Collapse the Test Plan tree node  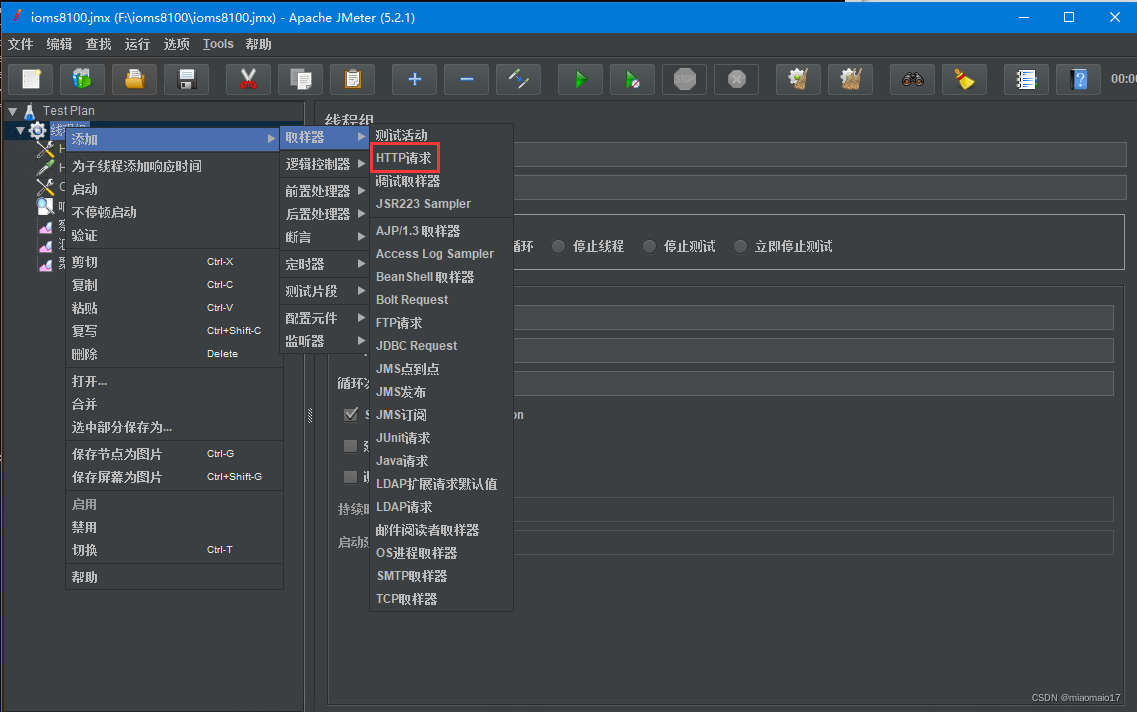coord(12,112)
